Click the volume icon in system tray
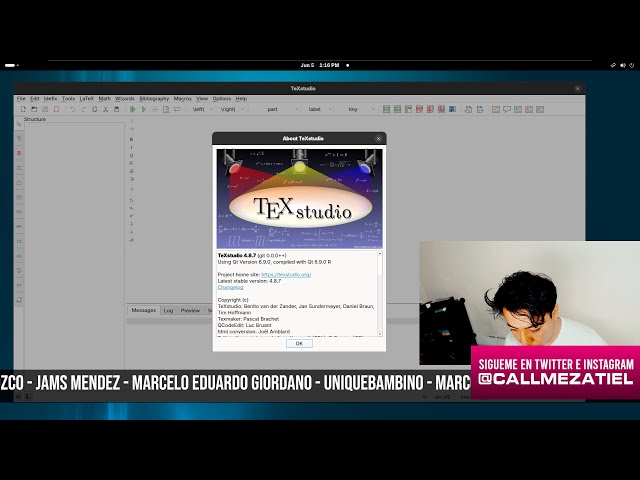Screen dimensions: 640x480 622,65
